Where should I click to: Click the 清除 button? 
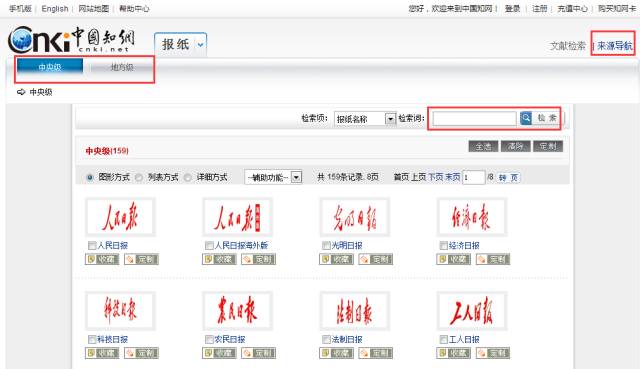(516, 146)
